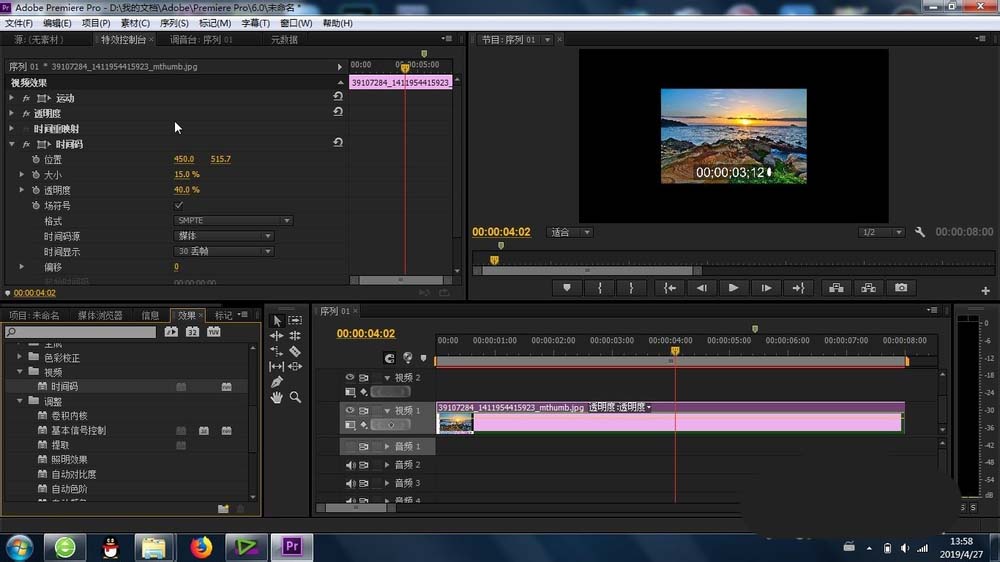The width and height of the screenshot is (1000, 562).
Task: Select the Track Select tool
Action: coord(295,320)
